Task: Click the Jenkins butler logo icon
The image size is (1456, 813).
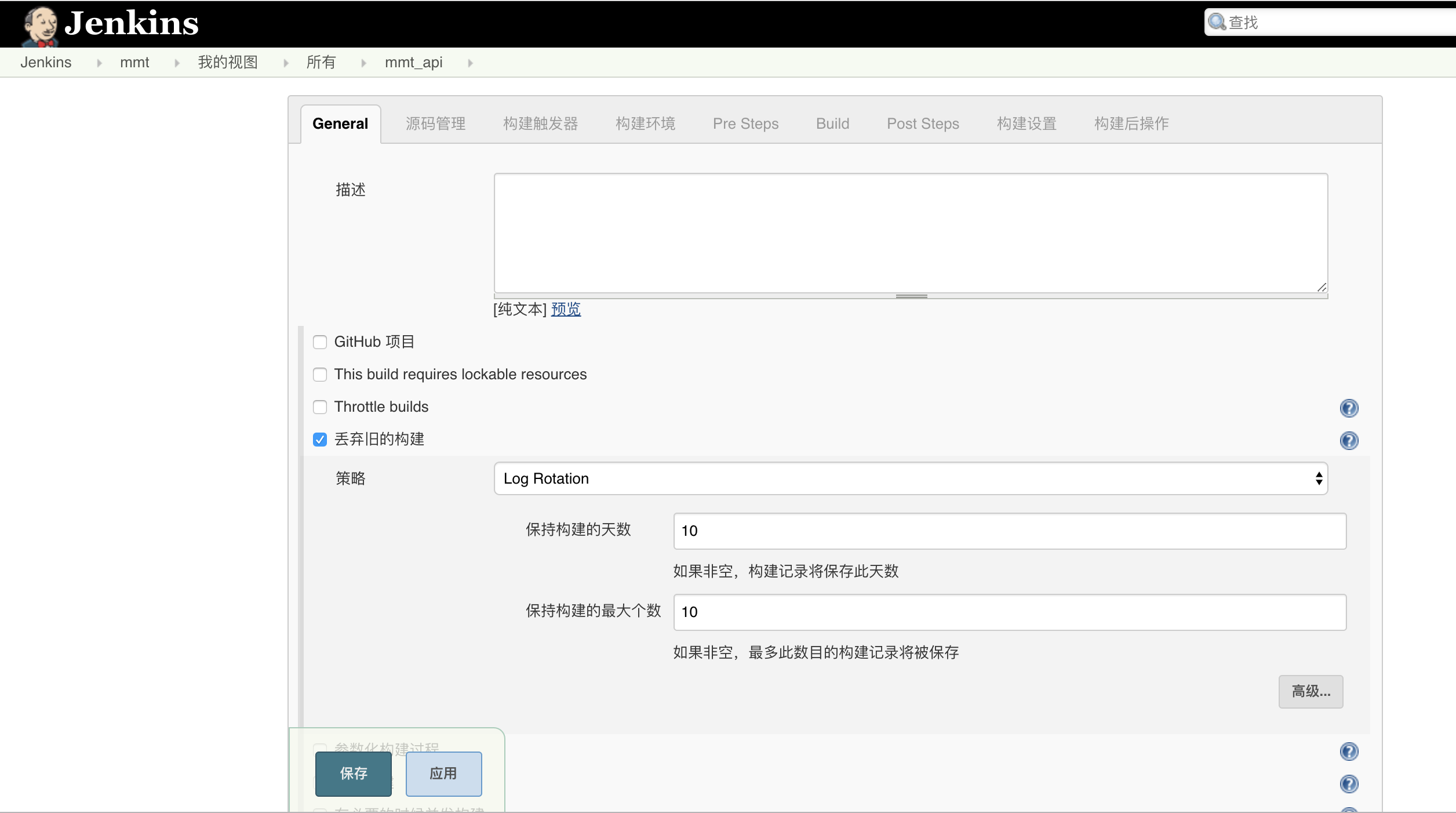Action: (39, 26)
